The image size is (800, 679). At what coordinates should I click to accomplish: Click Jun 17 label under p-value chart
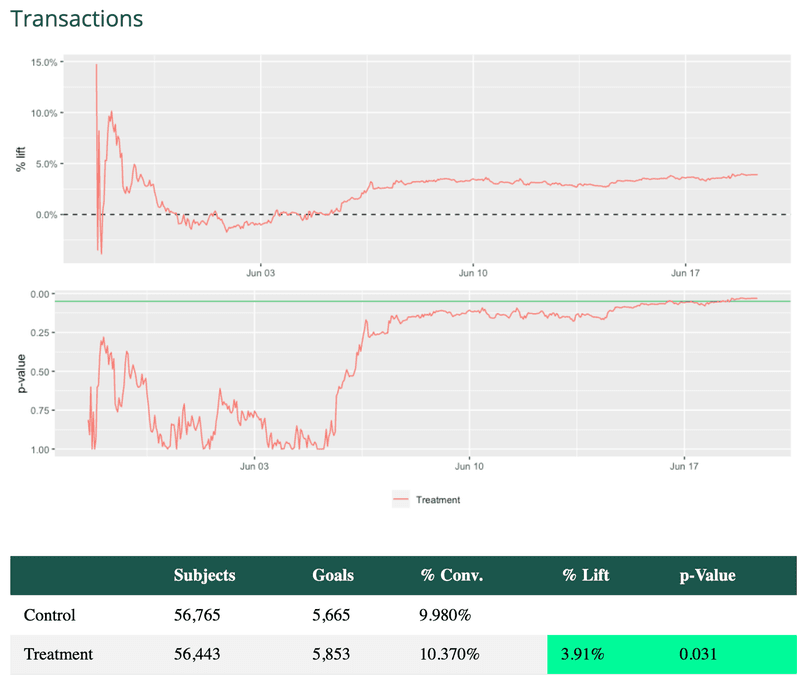point(684,466)
